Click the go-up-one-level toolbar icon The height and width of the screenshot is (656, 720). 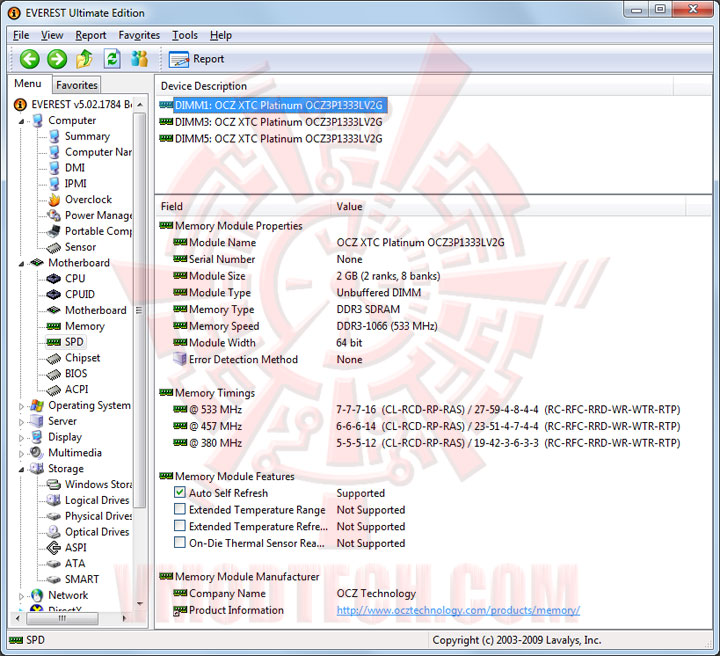point(84,59)
